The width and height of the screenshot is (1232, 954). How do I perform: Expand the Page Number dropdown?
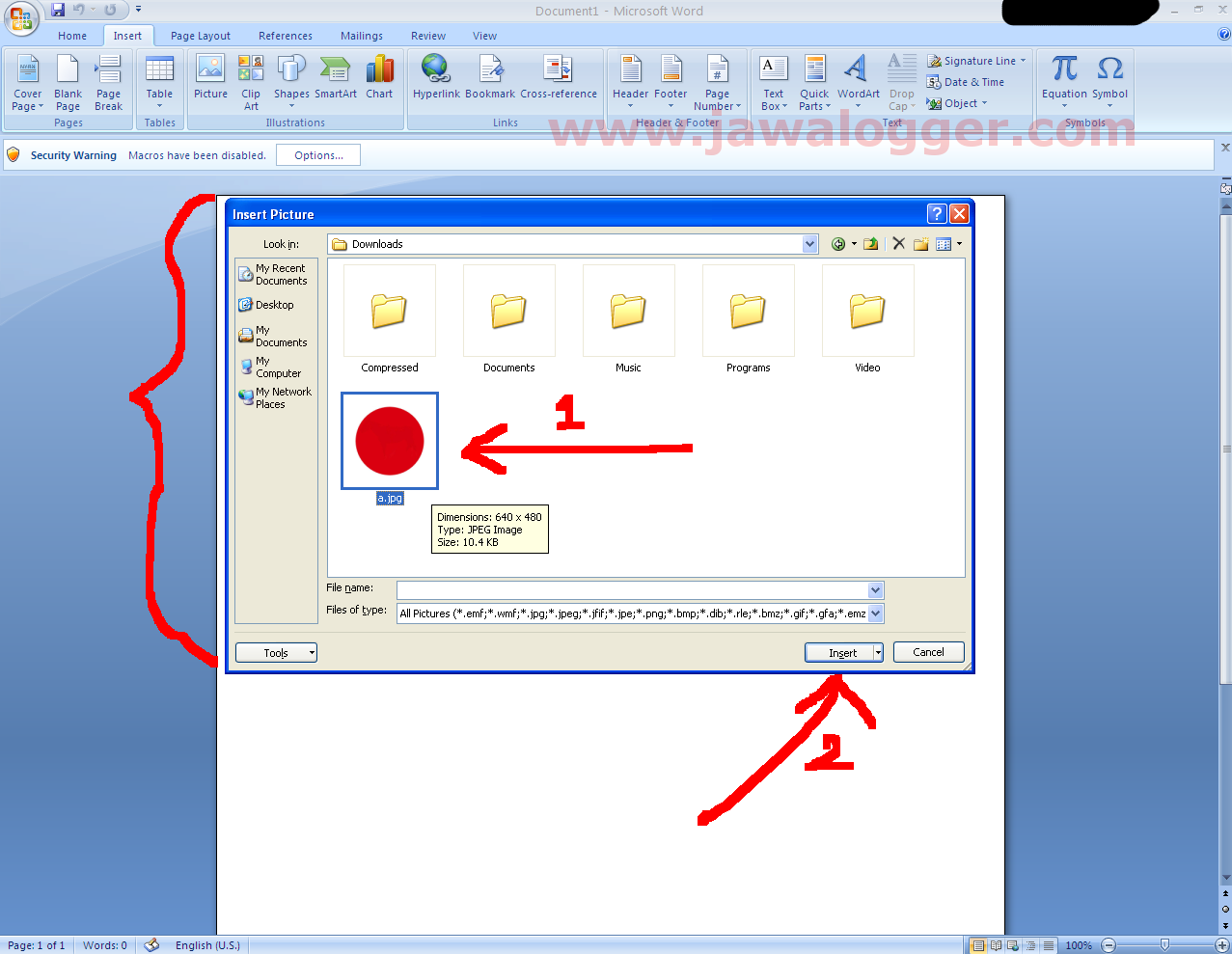click(717, 82)
